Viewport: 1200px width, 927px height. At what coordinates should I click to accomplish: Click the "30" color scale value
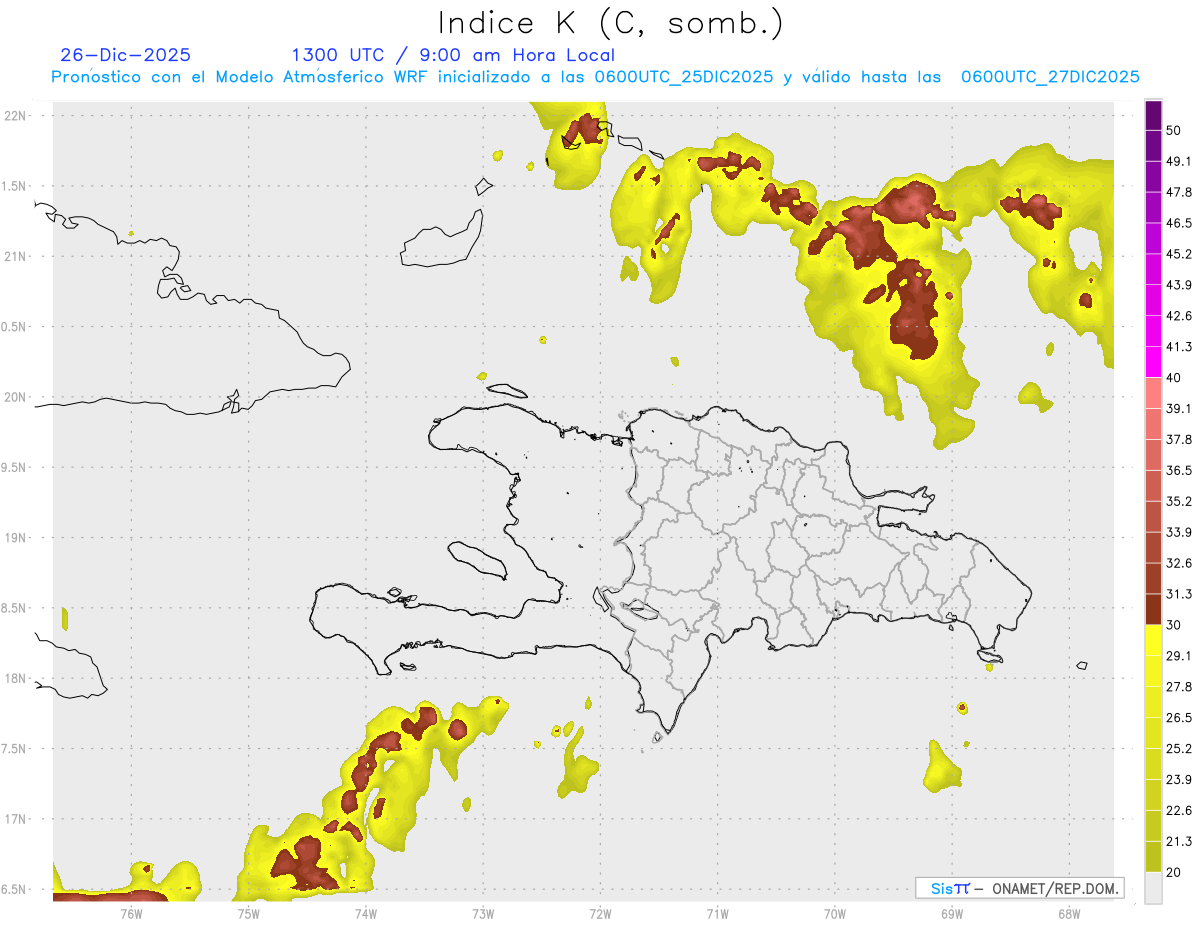click(1175, 625)
